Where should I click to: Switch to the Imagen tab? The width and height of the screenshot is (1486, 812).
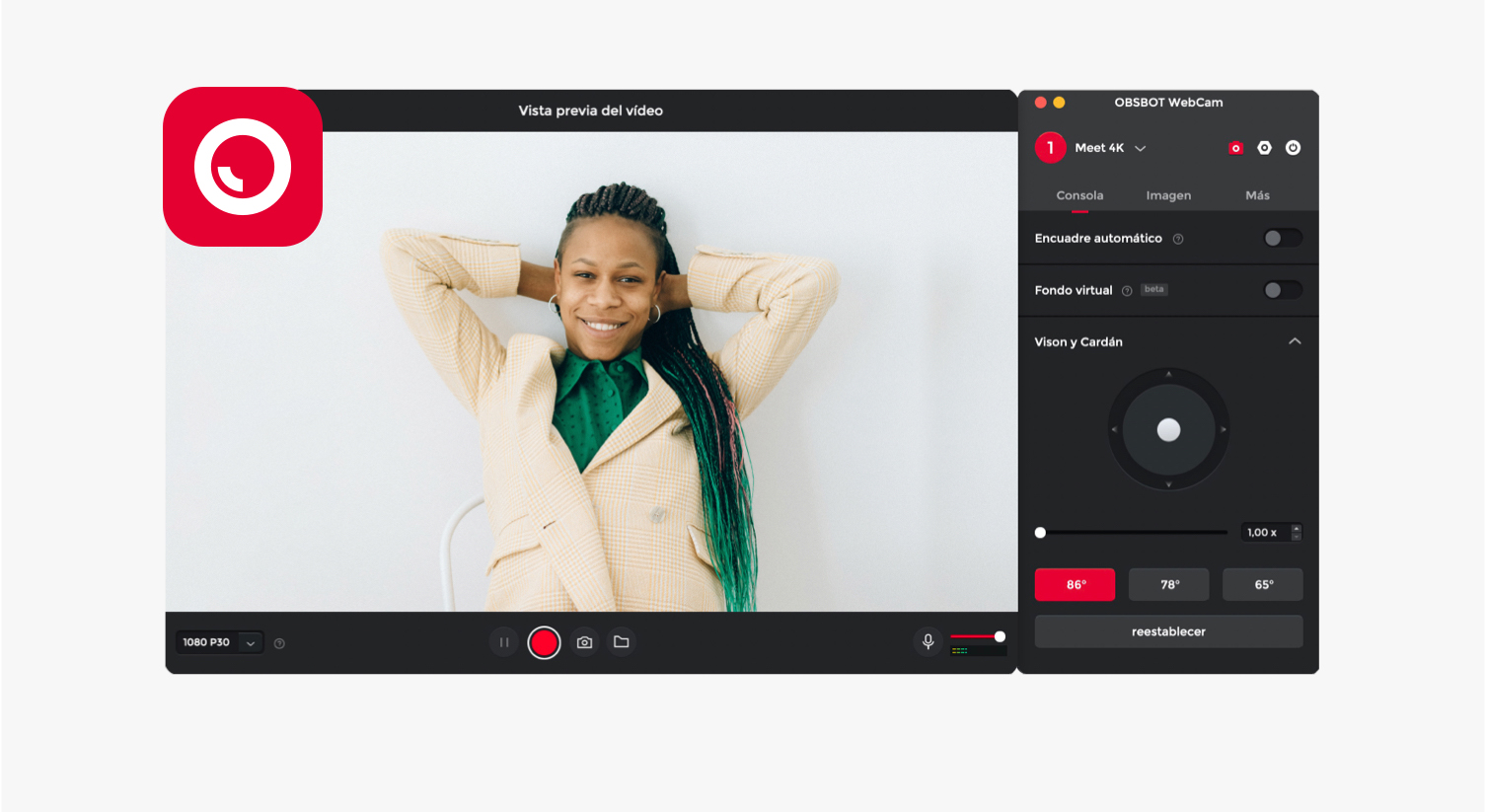pyautogui.click(x=1168, y=195)
